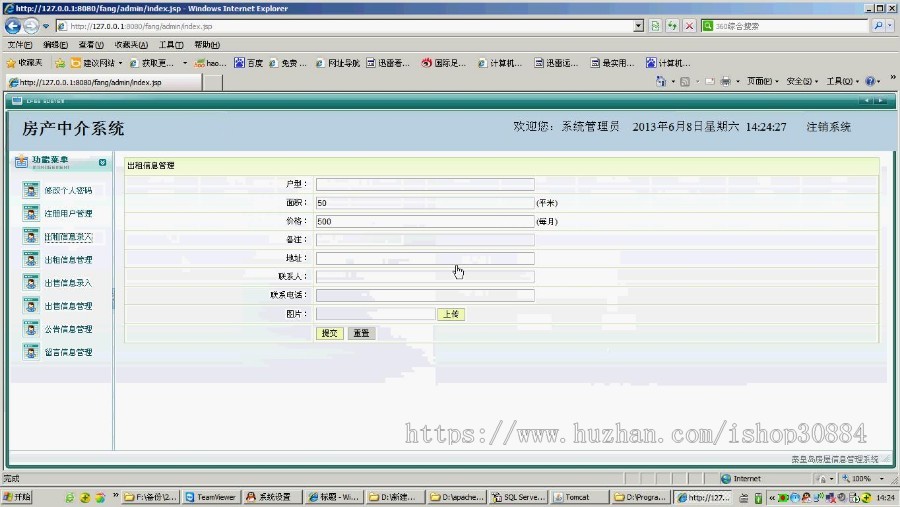Click the blue help question mark icon
900x507 pixels.
[870, 82]
